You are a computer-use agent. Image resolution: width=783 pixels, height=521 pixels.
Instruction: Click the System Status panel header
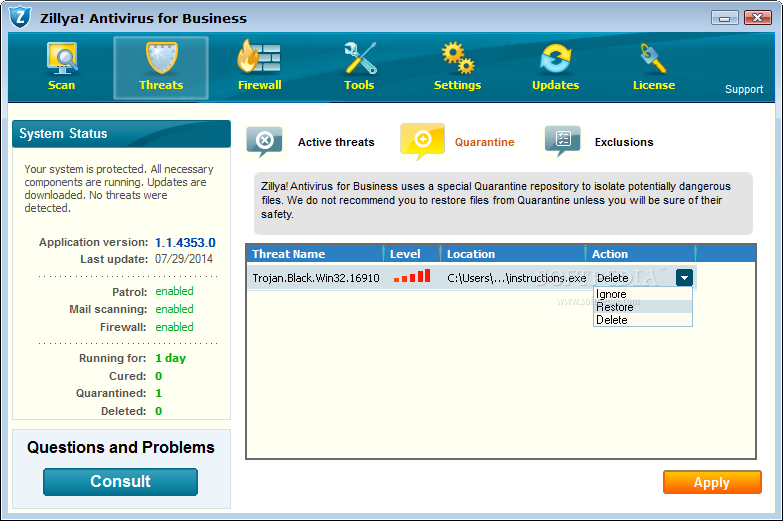tap(121, 133)
